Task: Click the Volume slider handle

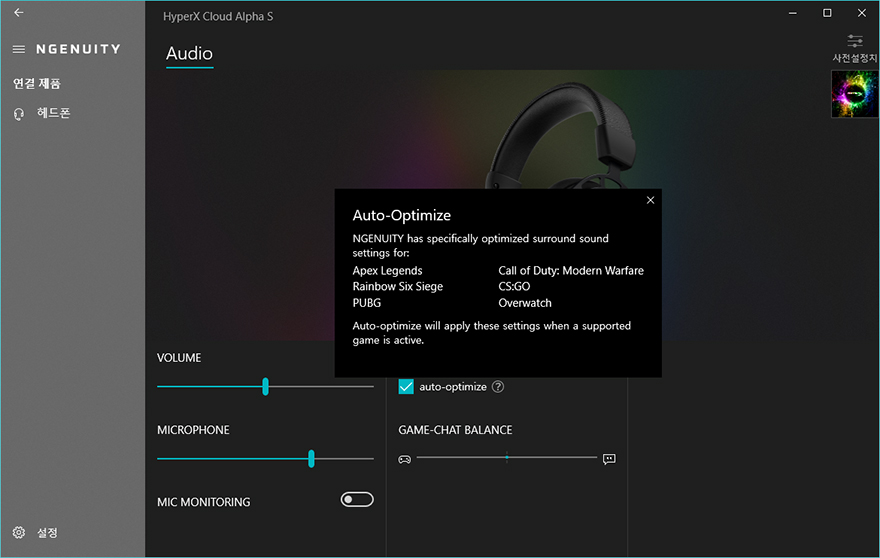Action: pos(265,386)
